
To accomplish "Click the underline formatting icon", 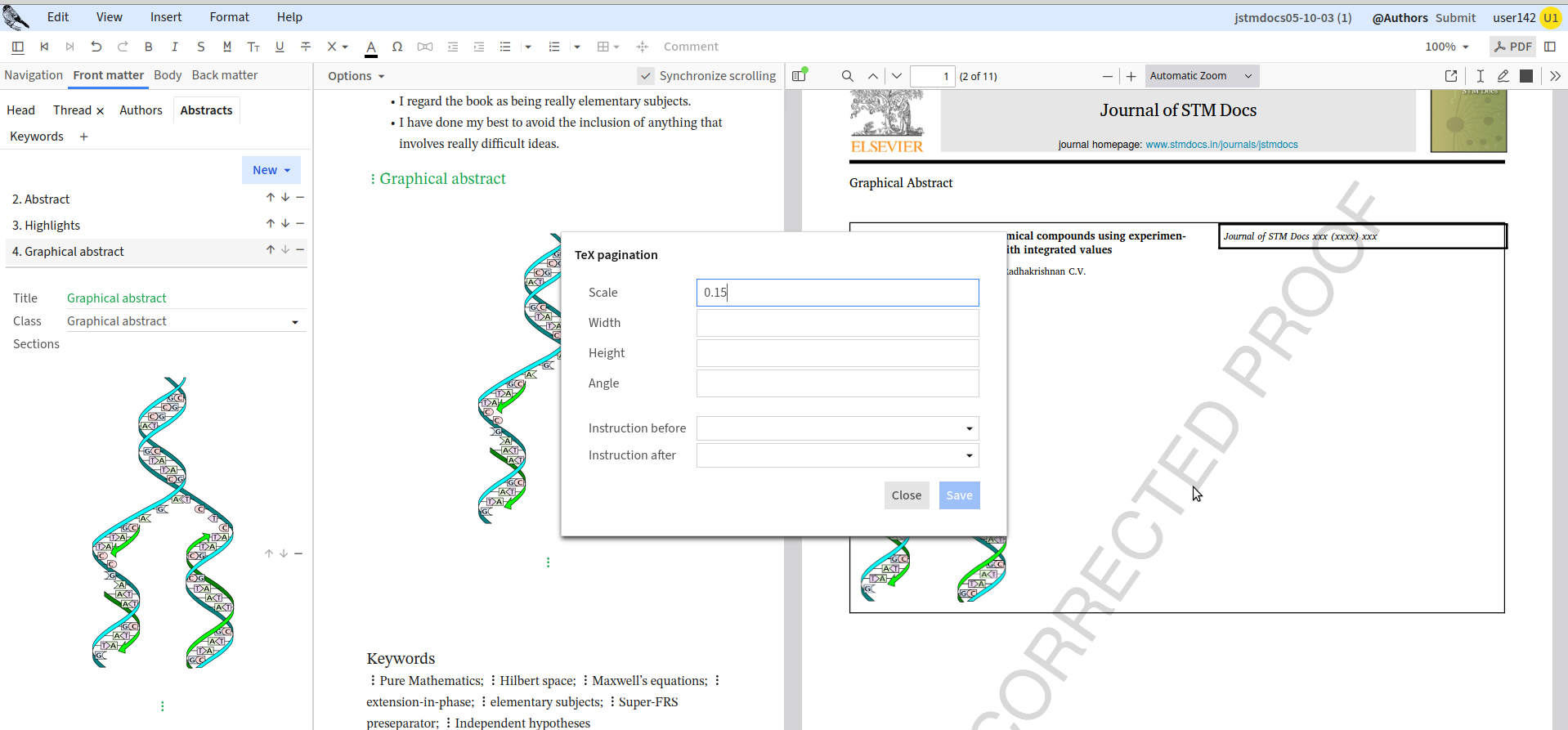I will (280, 47).
